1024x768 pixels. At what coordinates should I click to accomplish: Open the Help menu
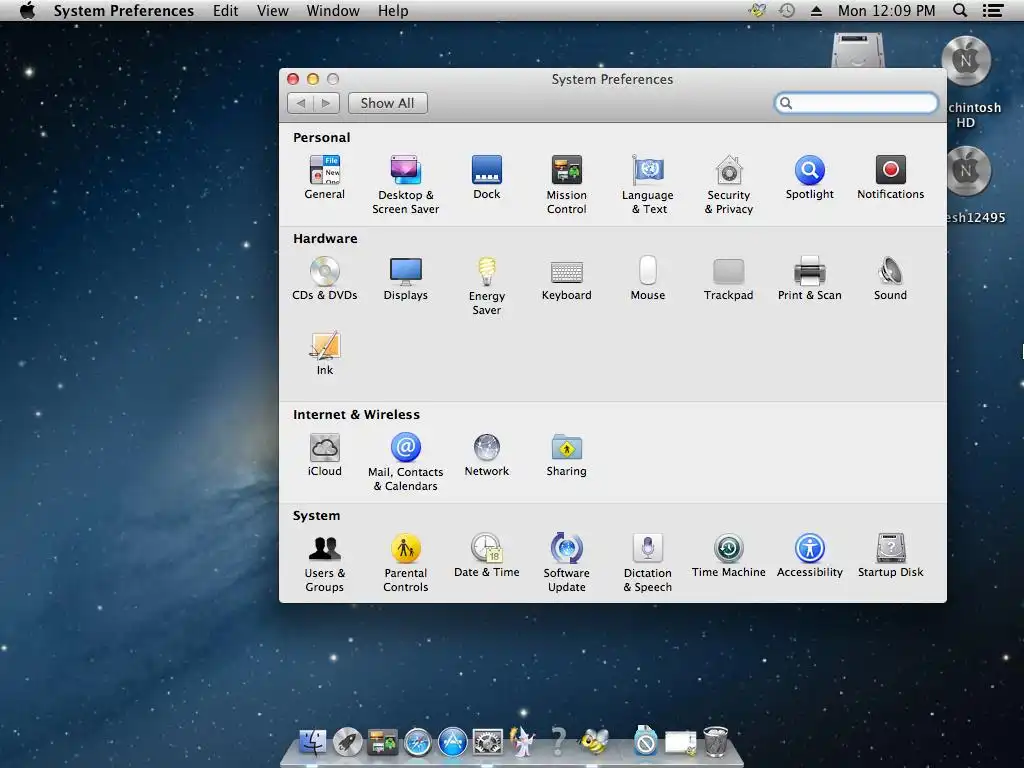tap(393, 10)
